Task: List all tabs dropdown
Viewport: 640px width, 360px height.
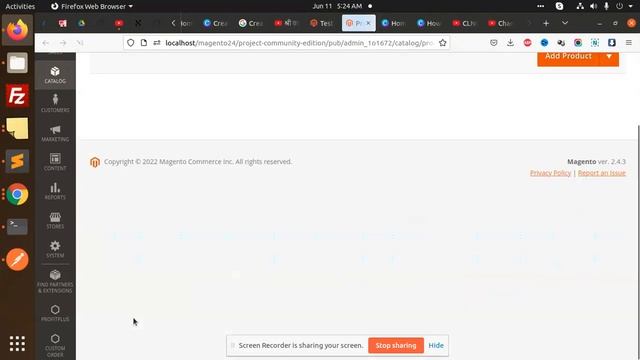Action: tap(565, 23)
